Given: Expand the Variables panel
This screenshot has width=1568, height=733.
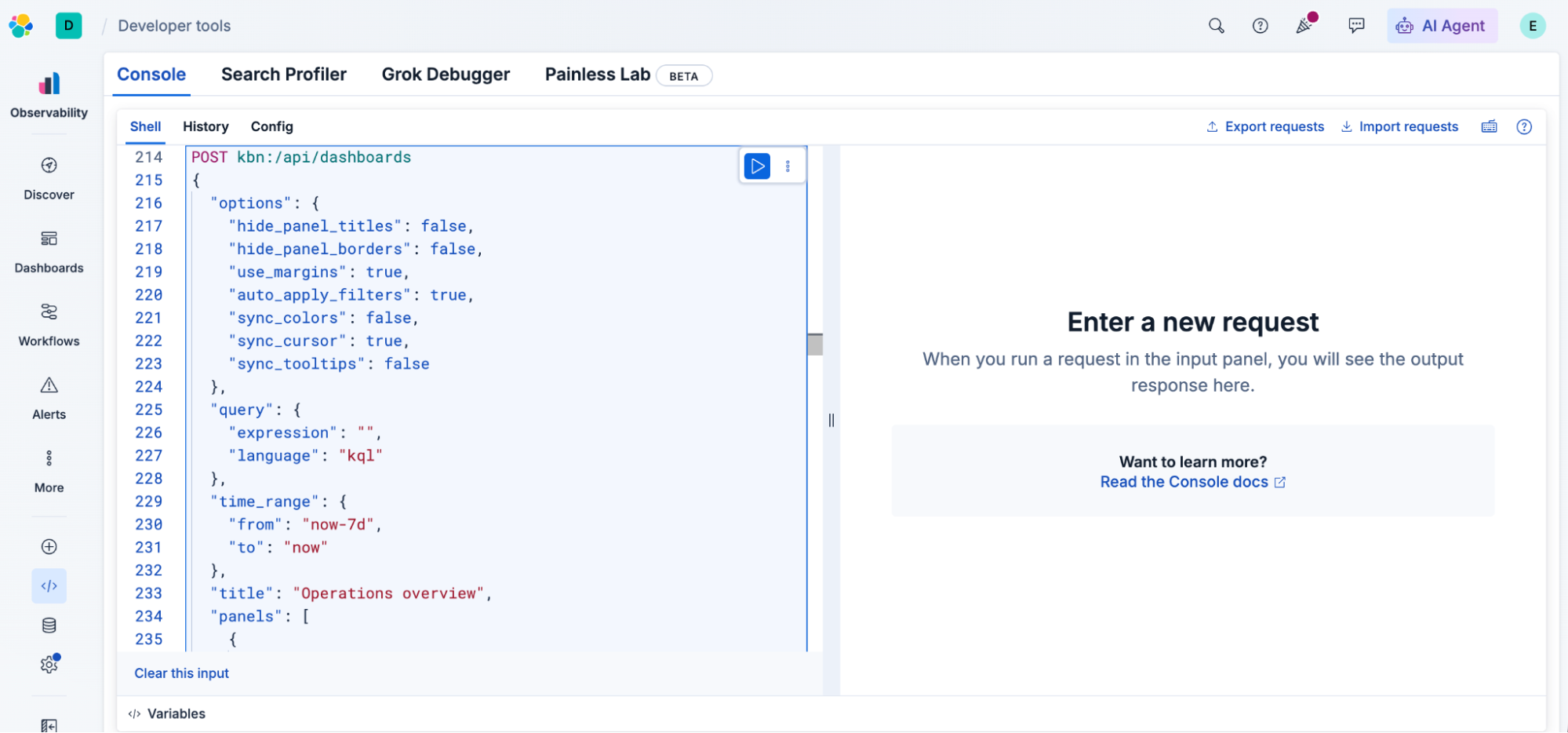Looking at the screenshot, I should 167,713.
